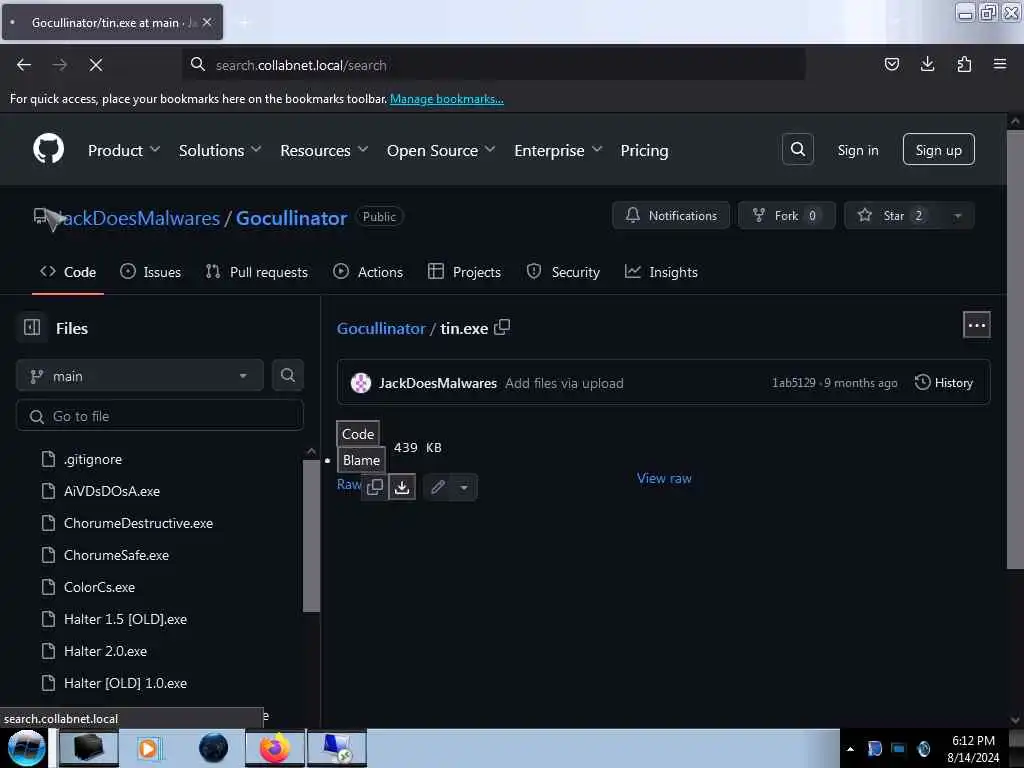Click the browser address bar
The width and height of the screenshot is (1024, 768).
pos(494,65)
